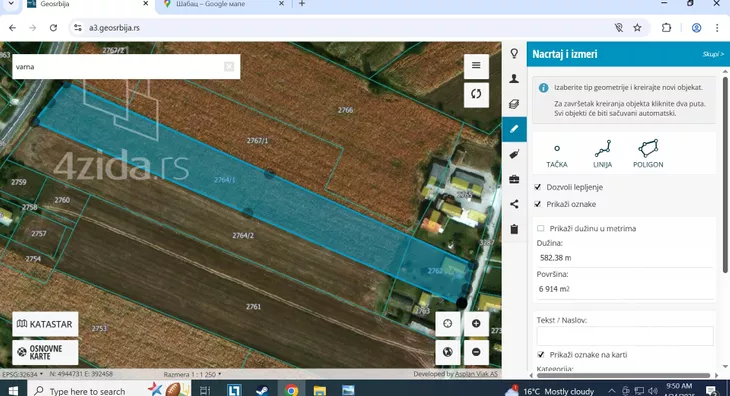Open the tag sidebar icon
The width and height of the screenshot is (730, 396).
(514, 154)
